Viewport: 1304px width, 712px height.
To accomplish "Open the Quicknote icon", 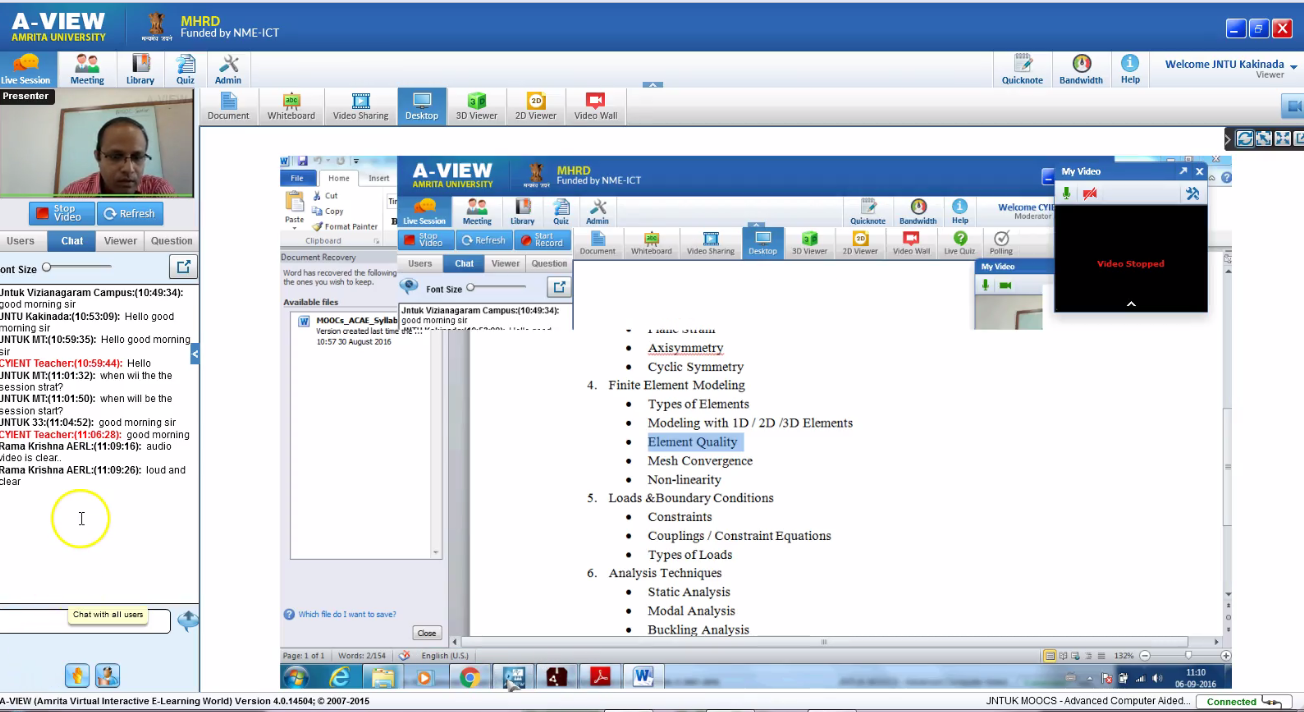I will [1022, 69].
